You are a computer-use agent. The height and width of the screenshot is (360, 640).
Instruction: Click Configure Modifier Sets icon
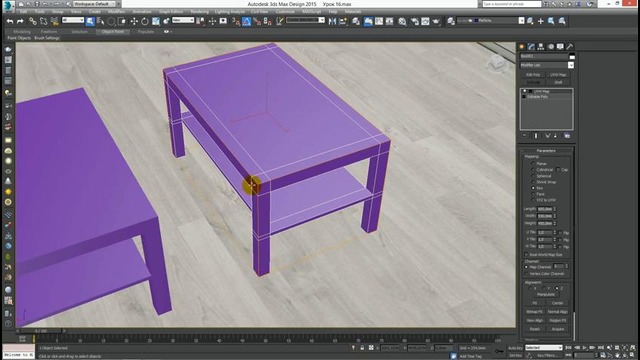tap(567, 136)
